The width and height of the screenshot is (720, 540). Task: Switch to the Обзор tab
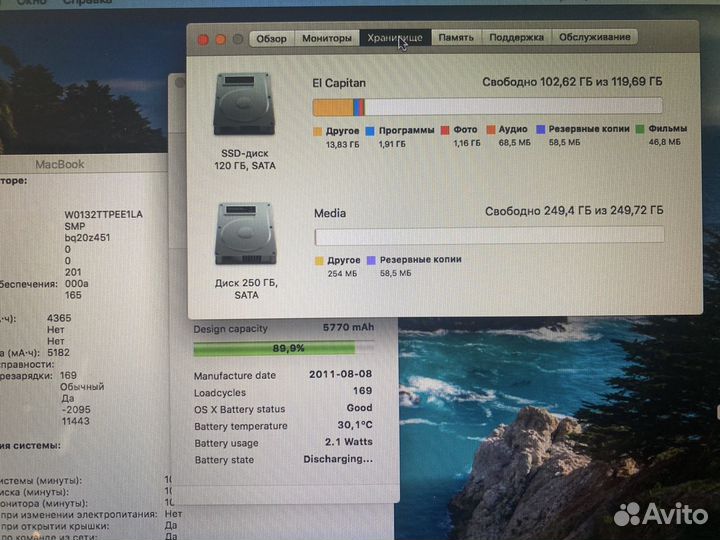tap(271, 39)
